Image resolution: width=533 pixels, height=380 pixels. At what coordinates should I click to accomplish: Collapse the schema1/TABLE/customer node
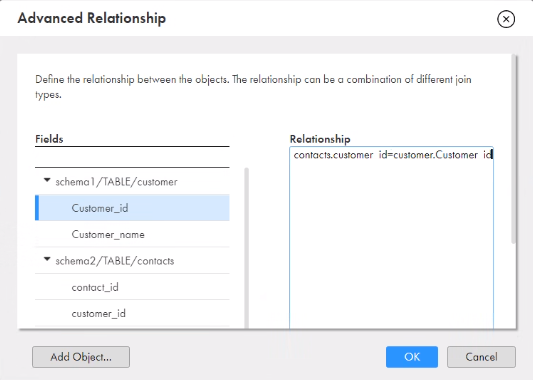tap(47, 180)
